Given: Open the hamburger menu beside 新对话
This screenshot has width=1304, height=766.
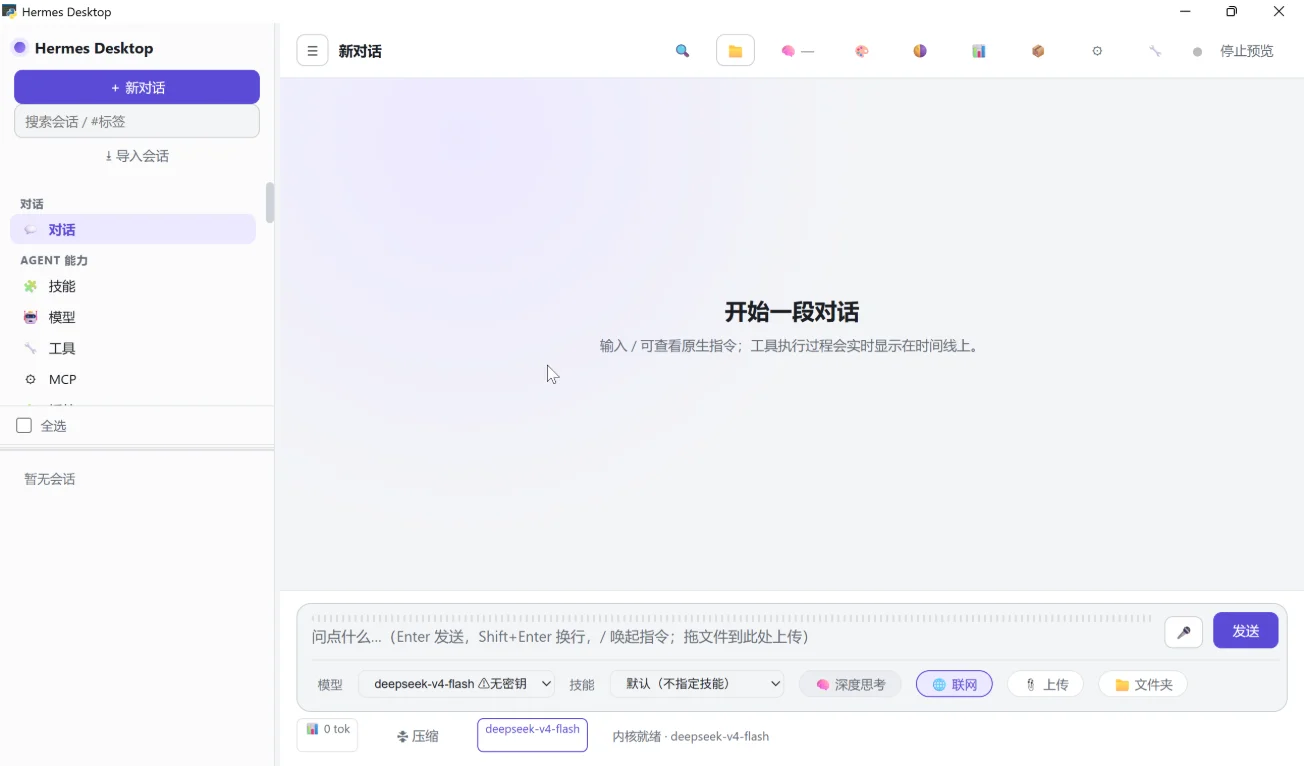Looking at the screenshot, I should (312, 51).
